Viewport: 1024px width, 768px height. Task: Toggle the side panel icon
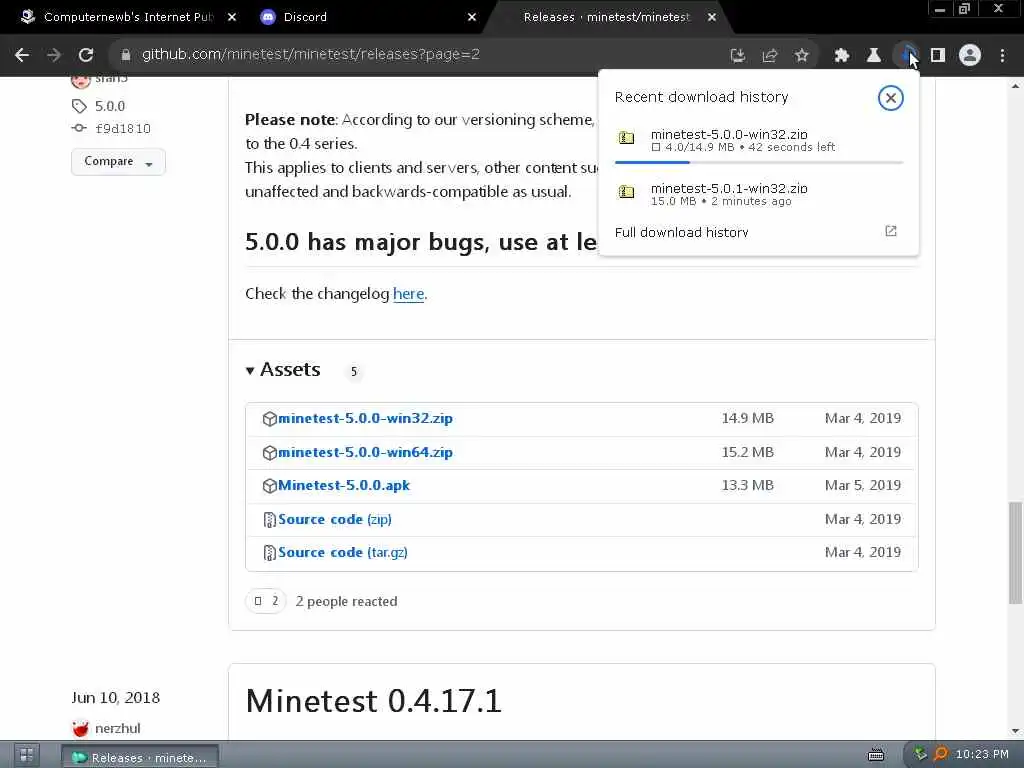938,56
